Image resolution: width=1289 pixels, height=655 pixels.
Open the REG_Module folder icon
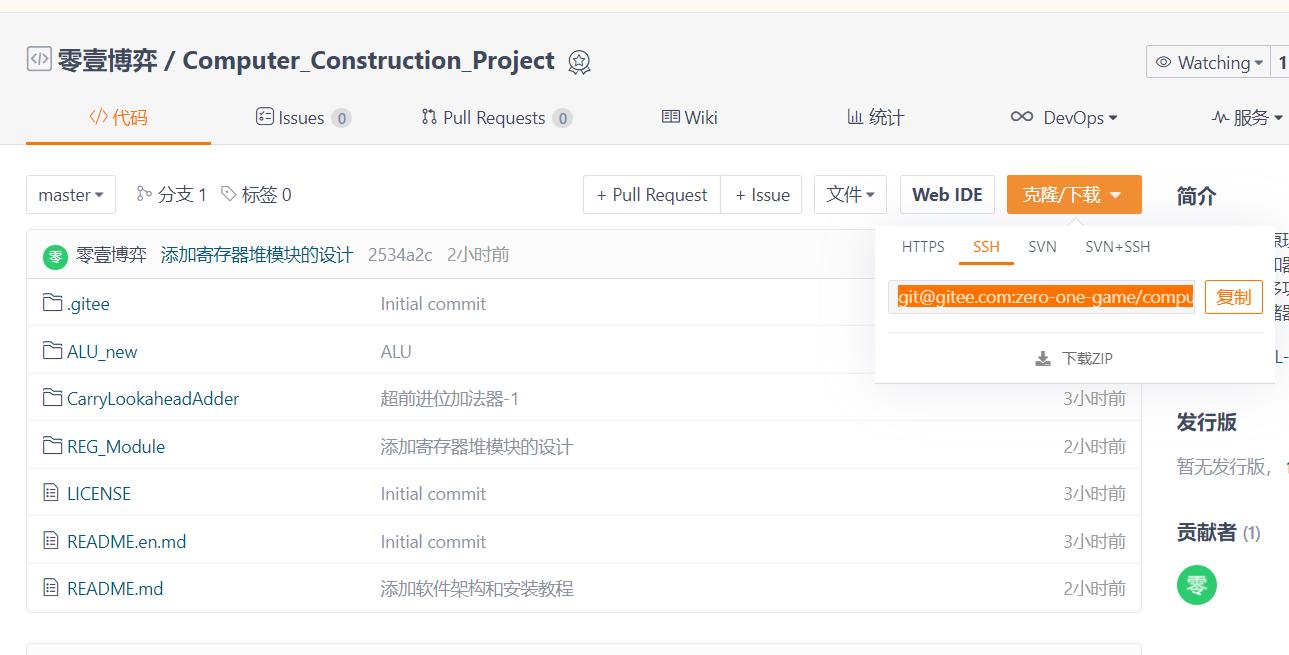[x=53, y=446]
